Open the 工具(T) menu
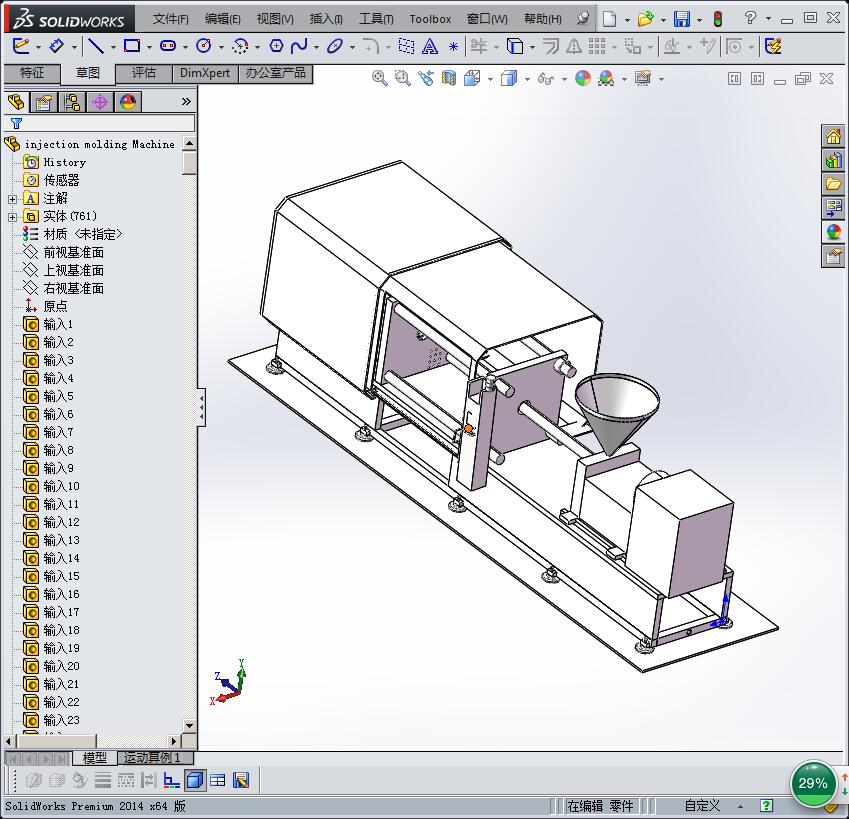Image resolution: width=849 pixels, height=819 pixels. click(x=376, y=19)
